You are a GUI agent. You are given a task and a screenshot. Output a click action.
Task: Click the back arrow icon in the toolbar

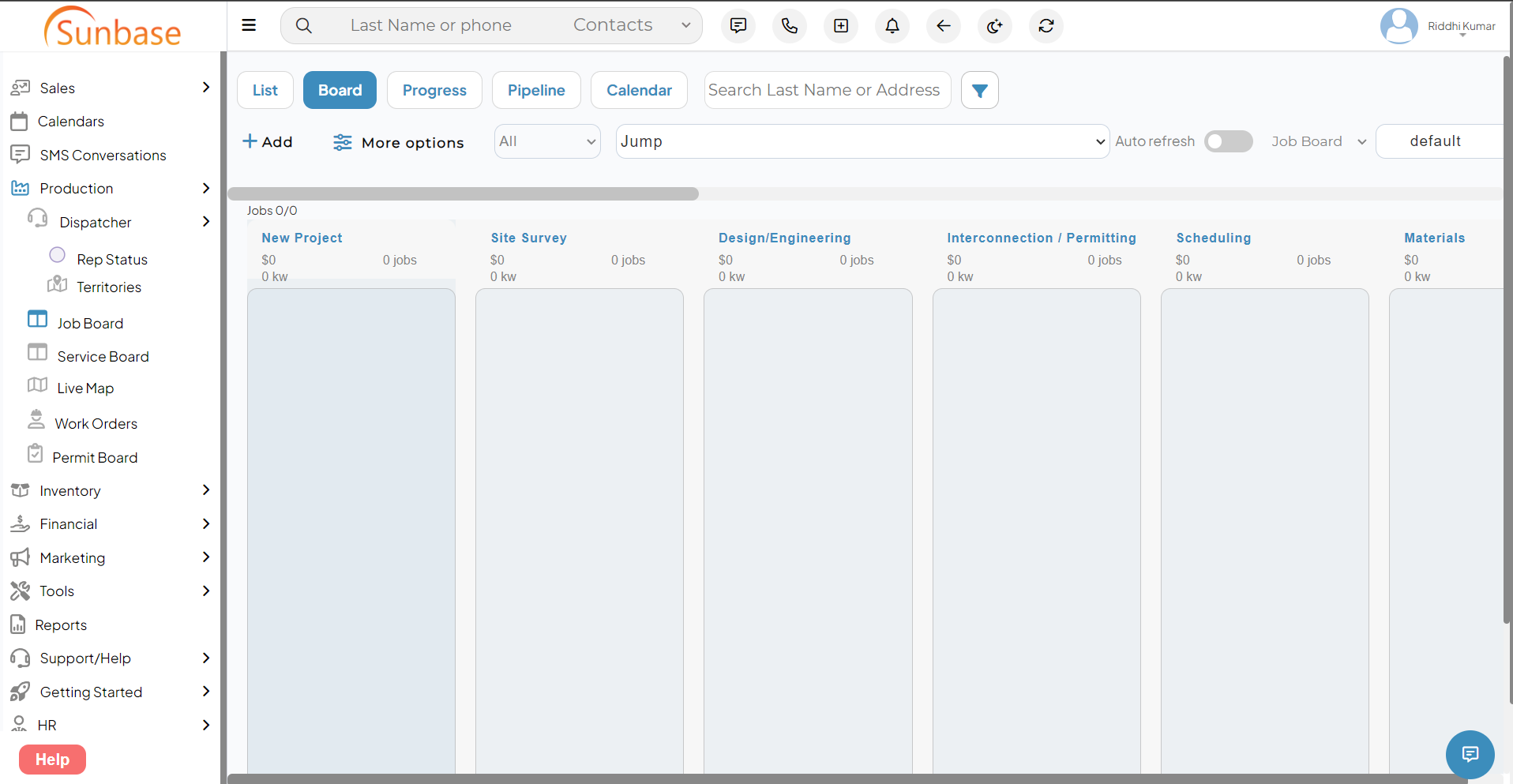(943, 26)
